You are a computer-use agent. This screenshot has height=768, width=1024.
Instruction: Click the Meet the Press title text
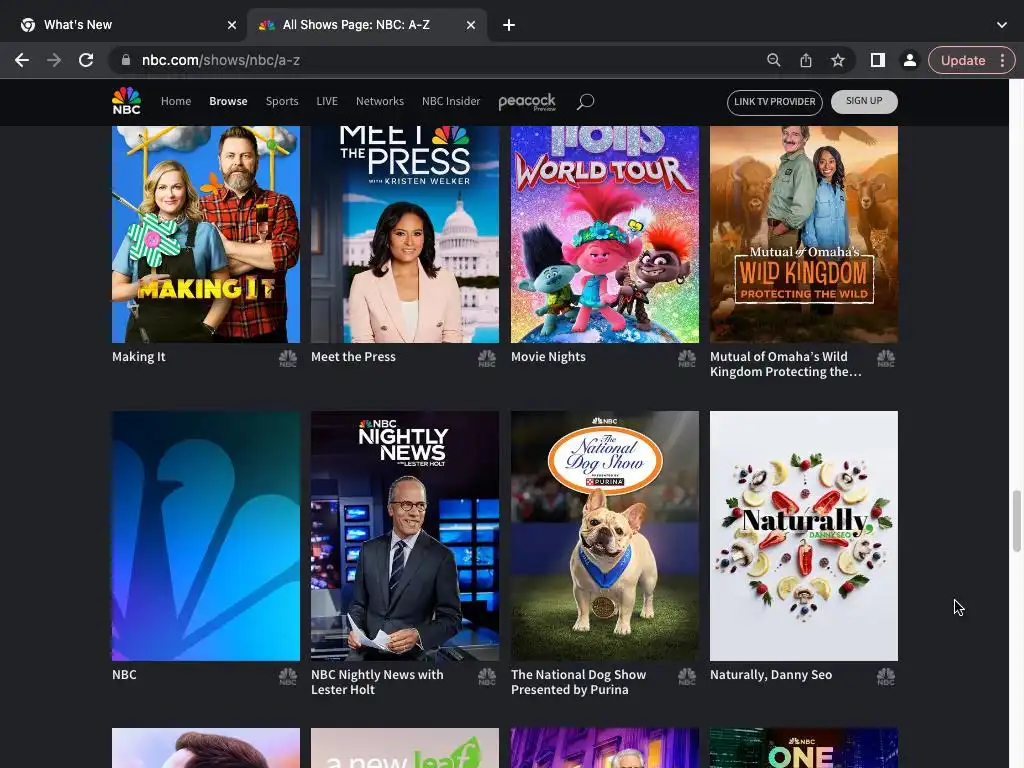click(x=353, y=357)
